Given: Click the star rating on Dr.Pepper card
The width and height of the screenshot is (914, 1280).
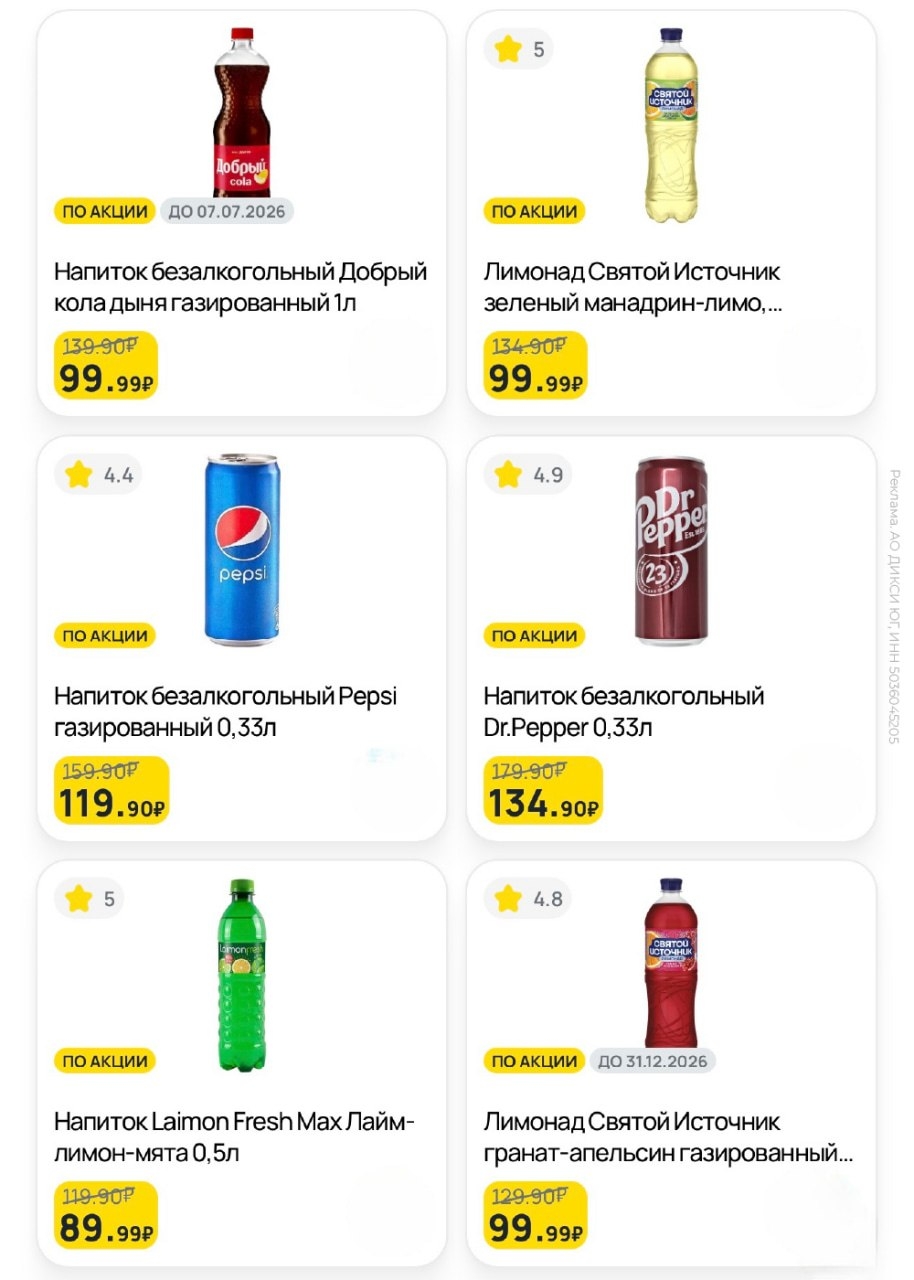Looking at the screenshot, I should coord(528,475).
